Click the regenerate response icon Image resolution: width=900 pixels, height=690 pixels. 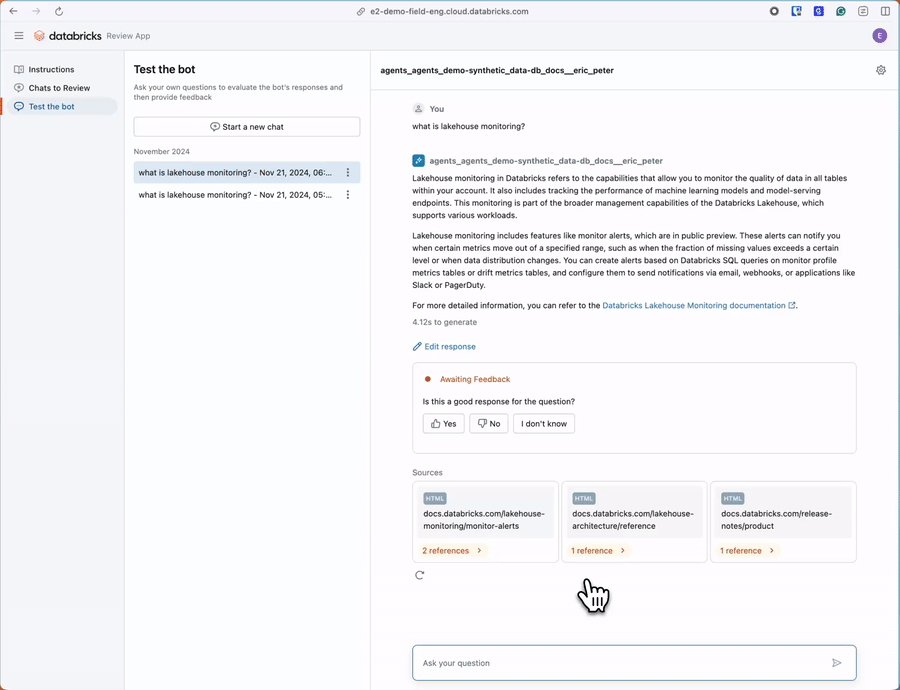420,575
